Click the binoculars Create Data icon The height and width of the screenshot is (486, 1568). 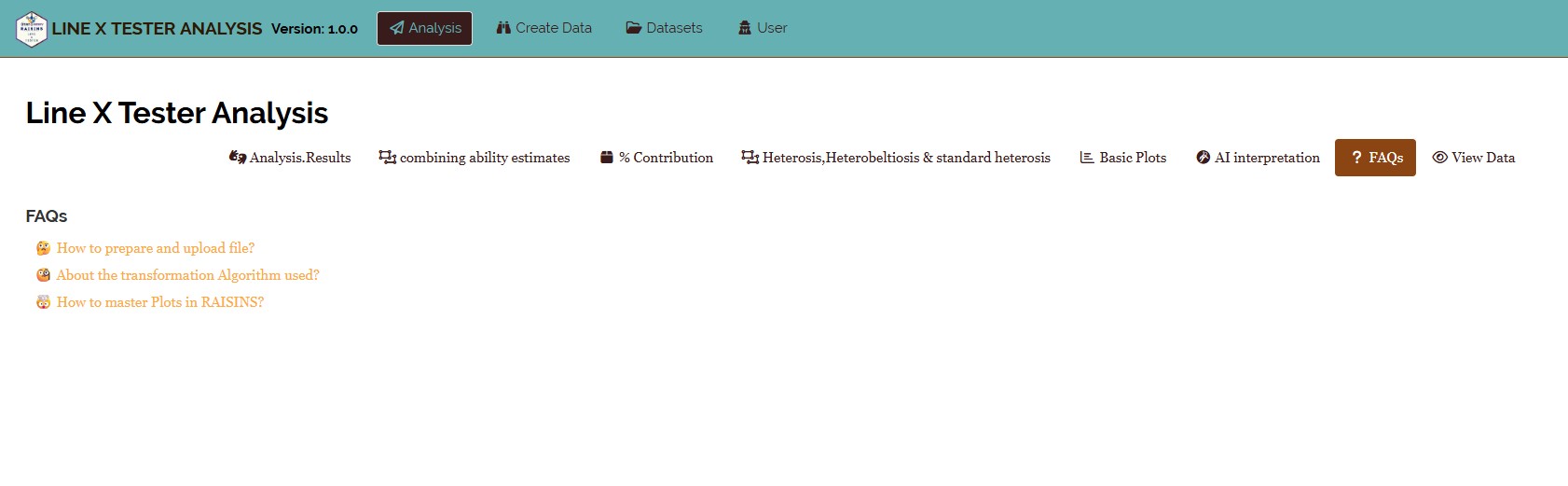click(x=503, y=28)
